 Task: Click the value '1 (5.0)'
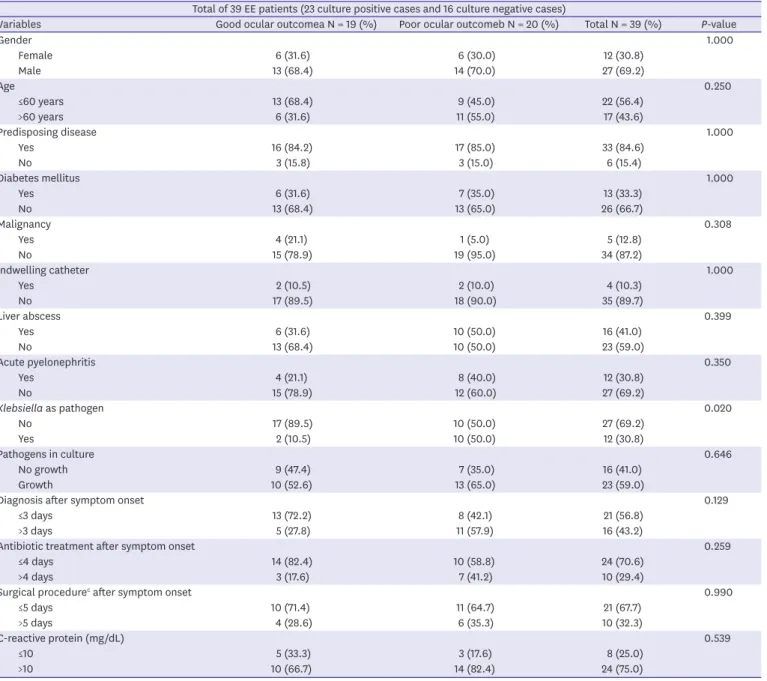[x=474, y=239]
